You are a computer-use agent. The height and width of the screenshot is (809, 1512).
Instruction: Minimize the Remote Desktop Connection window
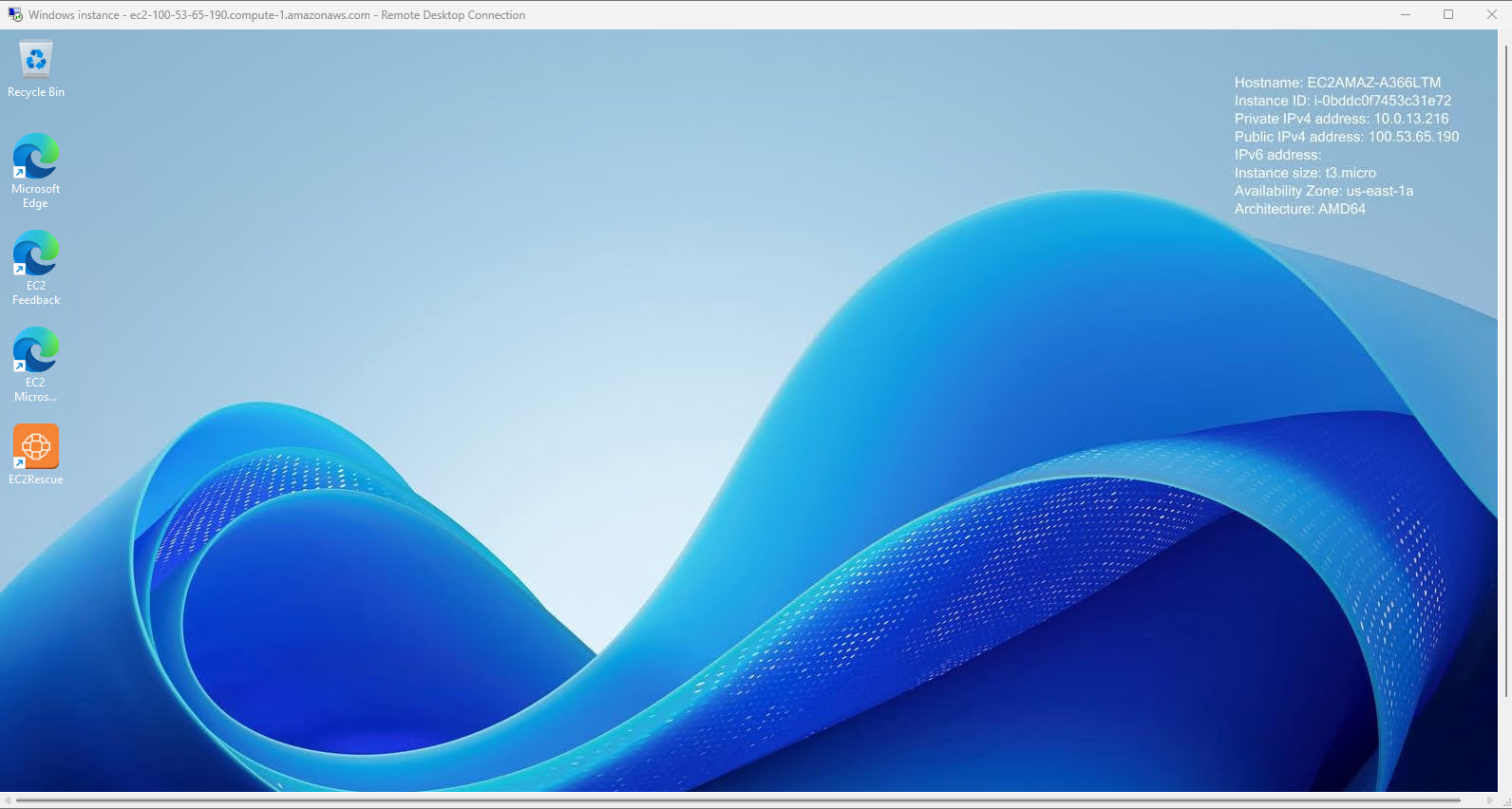(x=1406, y=14)
